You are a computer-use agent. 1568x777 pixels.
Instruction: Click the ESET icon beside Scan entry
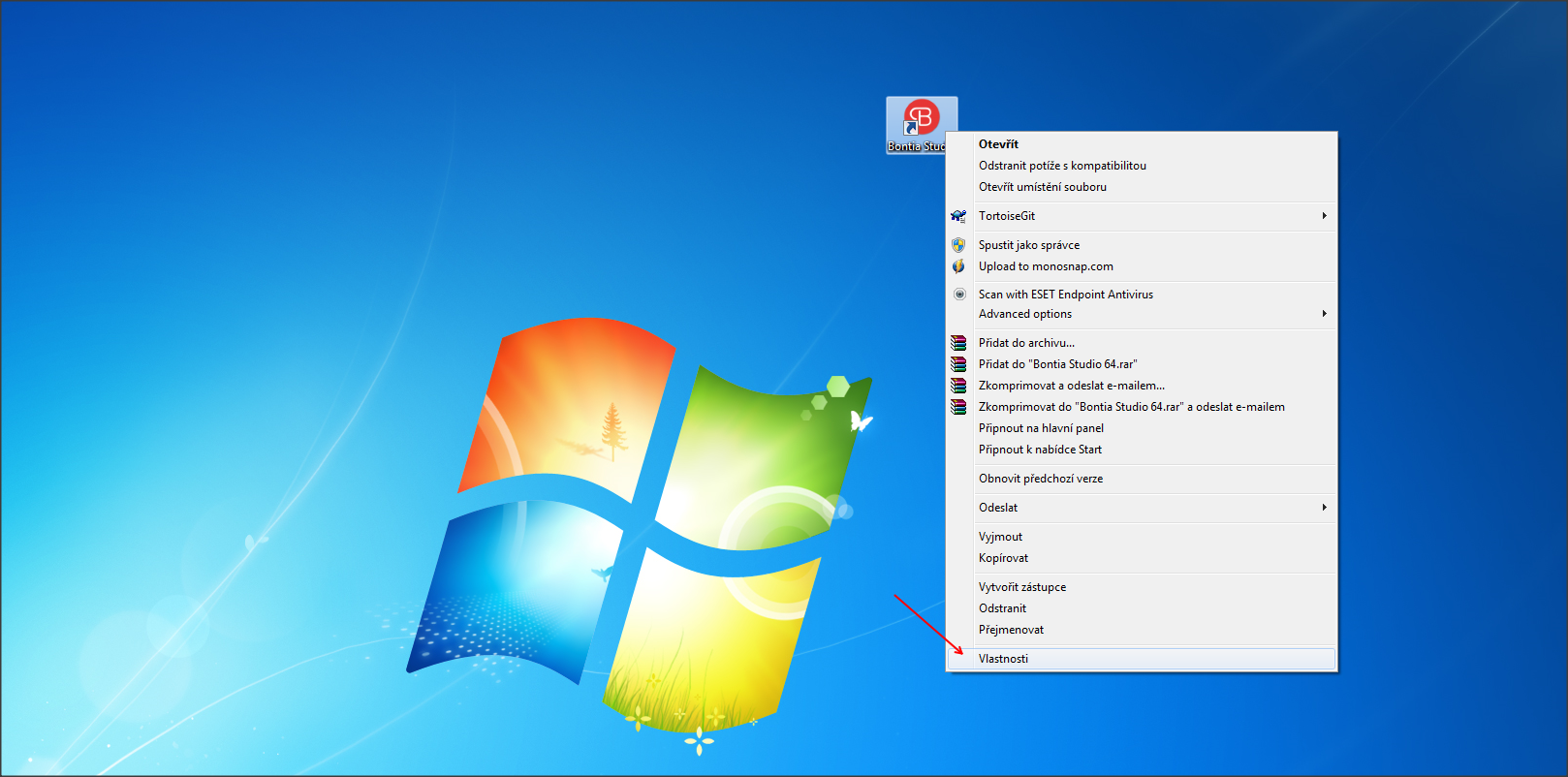(x=959, y=294)
